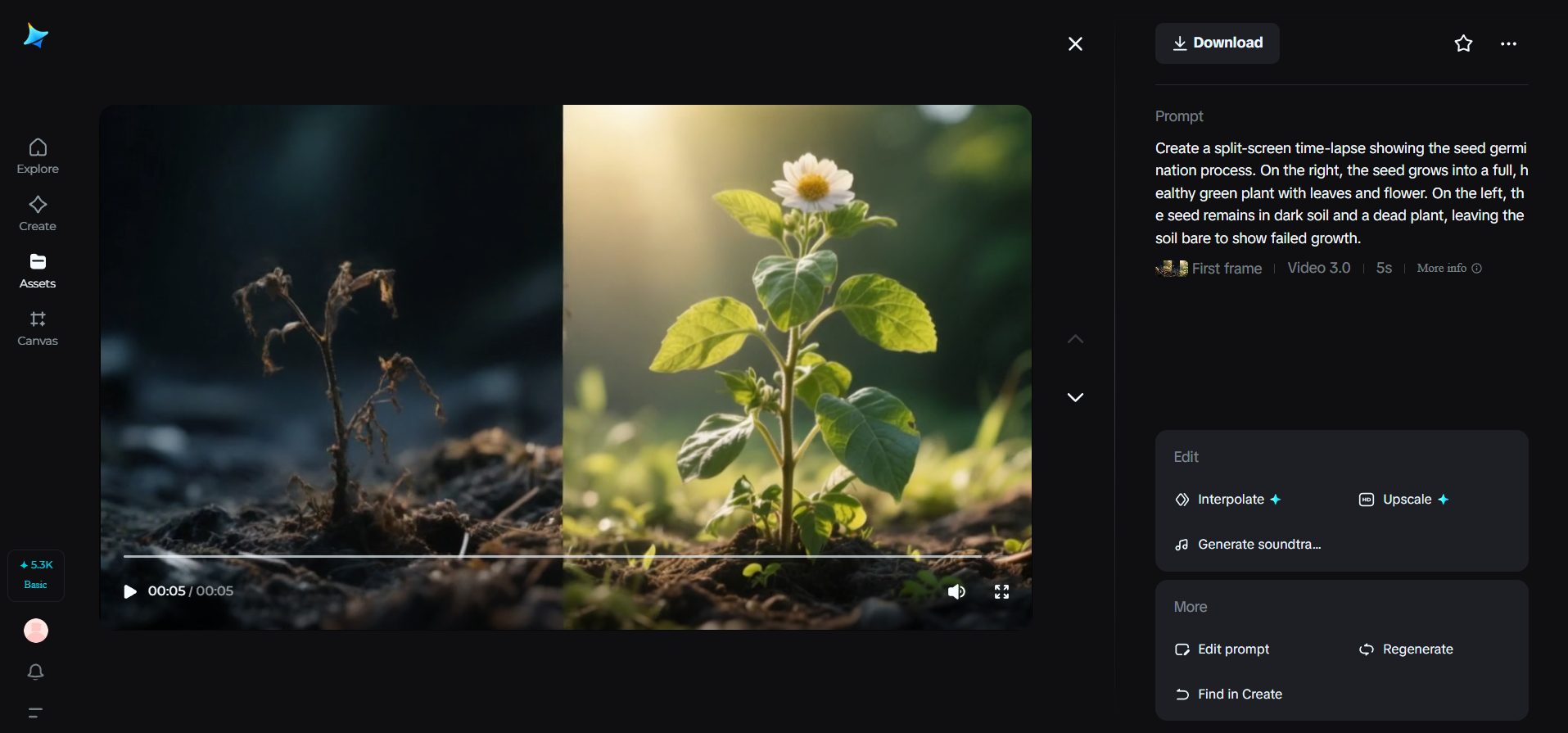
Task: Play the video
Action: (x=130, y=591)
